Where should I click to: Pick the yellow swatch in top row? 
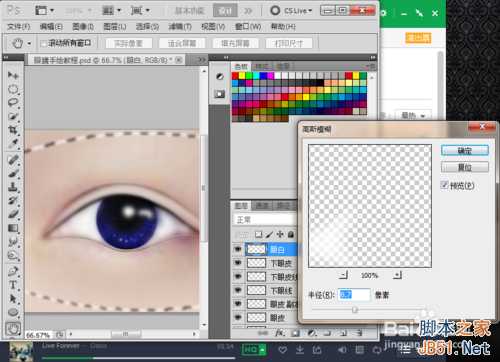(x=242, y=76)
